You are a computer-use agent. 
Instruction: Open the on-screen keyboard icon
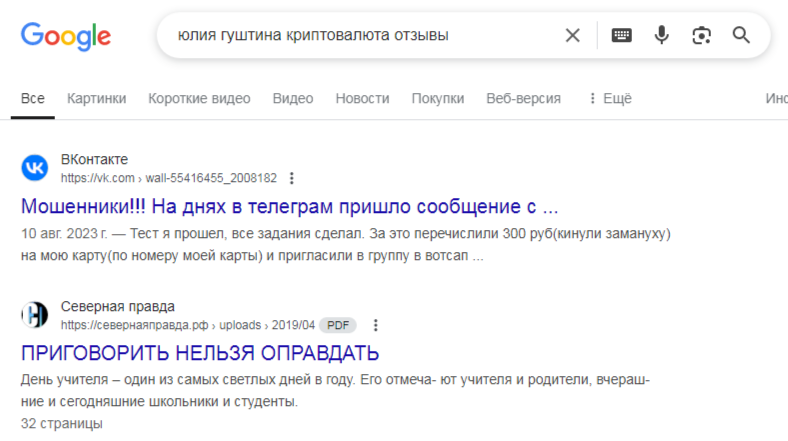(622, 36)
